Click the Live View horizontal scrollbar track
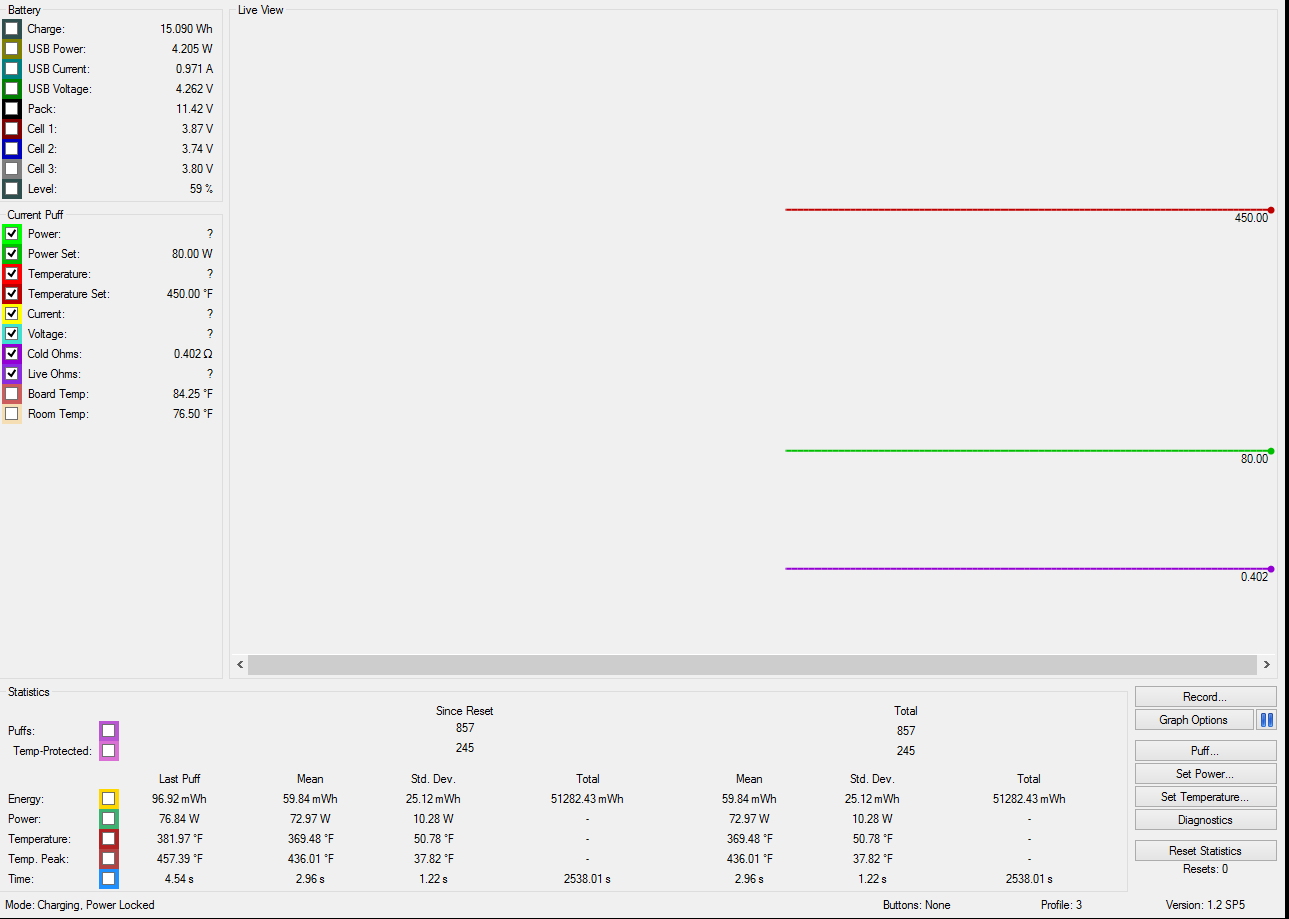The width and height of the screenshot is (1289, 919). (752, 665)
